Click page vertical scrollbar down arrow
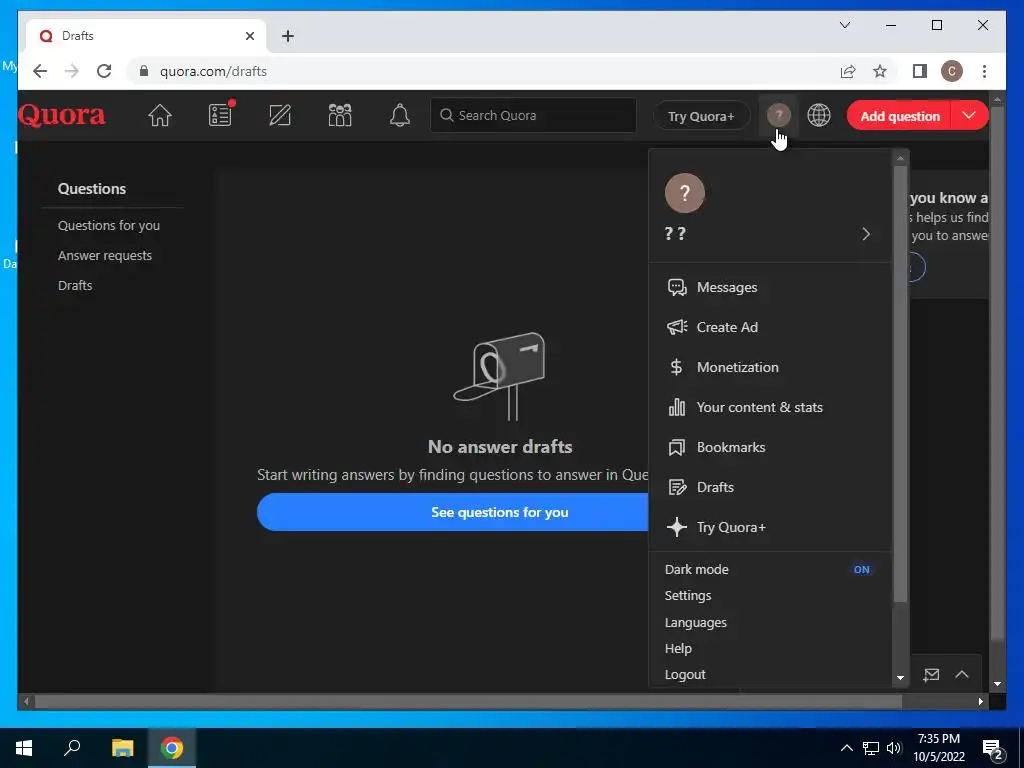Image resolution: width=1024 pixels, height=768 pixels. point(997,684)
